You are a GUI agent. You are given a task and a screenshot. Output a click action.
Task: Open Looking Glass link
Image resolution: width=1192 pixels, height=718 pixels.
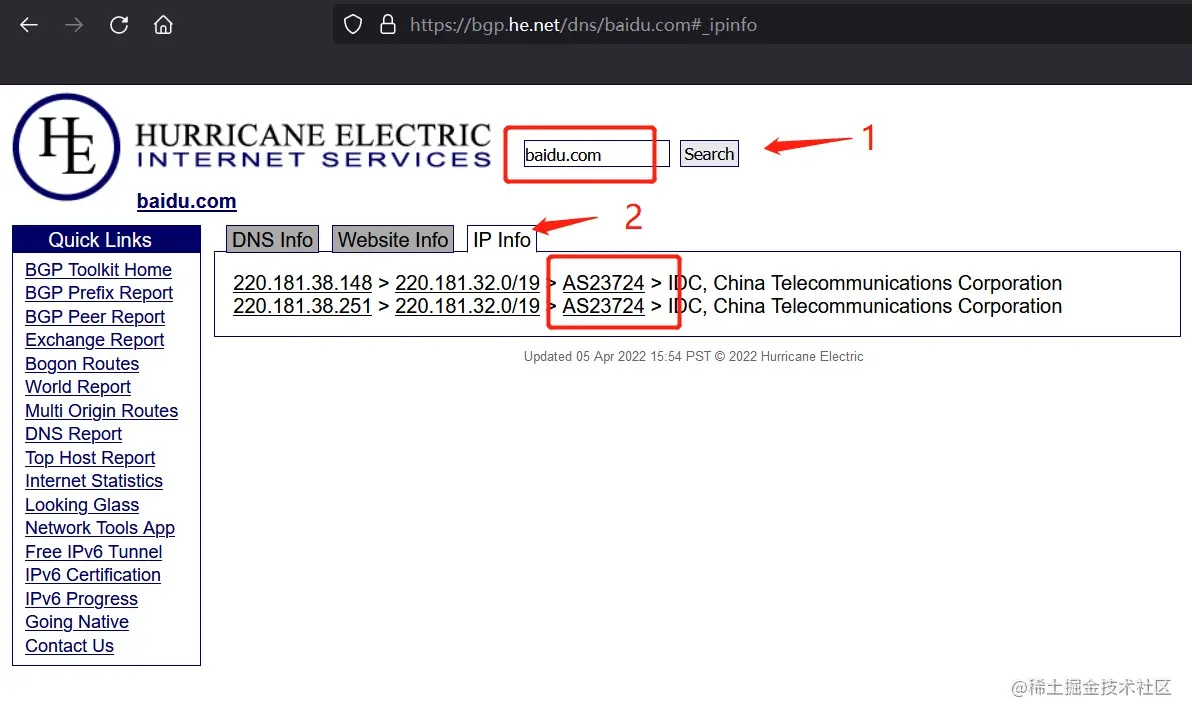point(82,505)
